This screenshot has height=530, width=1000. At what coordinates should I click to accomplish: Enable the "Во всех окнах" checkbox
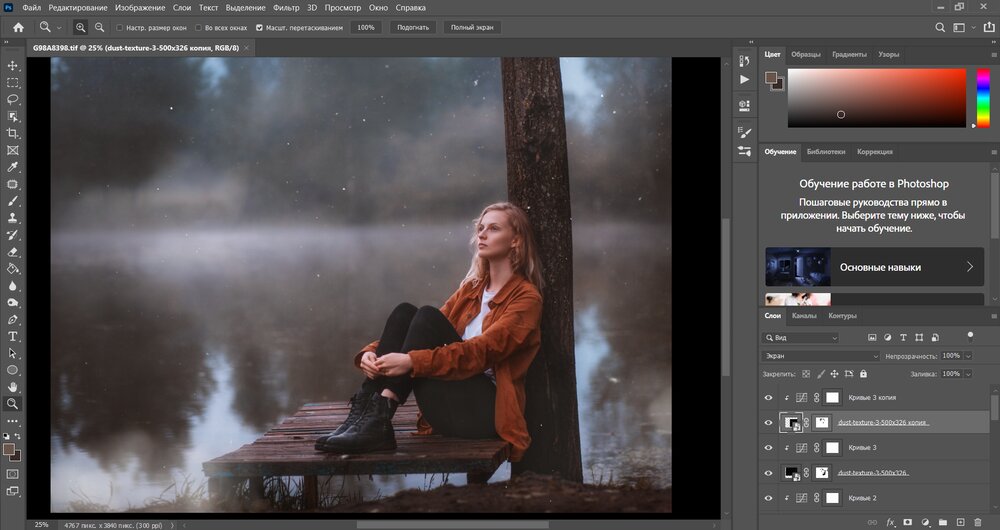(x=197, y=28)
